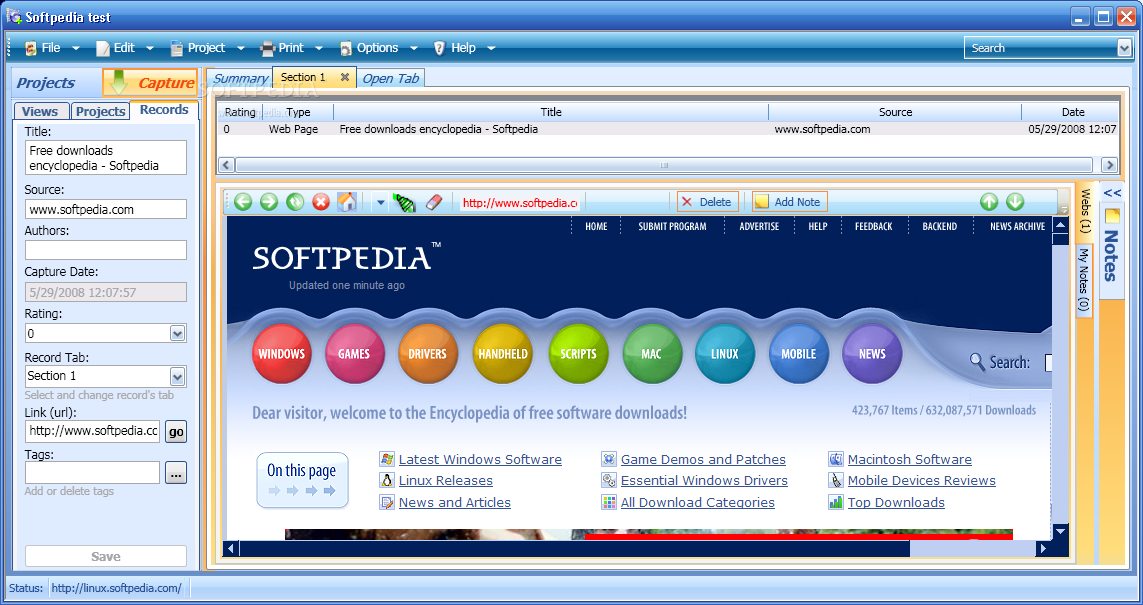The image size is (1143, 605).
Task: Click the Authors input field
Action: click(106, 250)
